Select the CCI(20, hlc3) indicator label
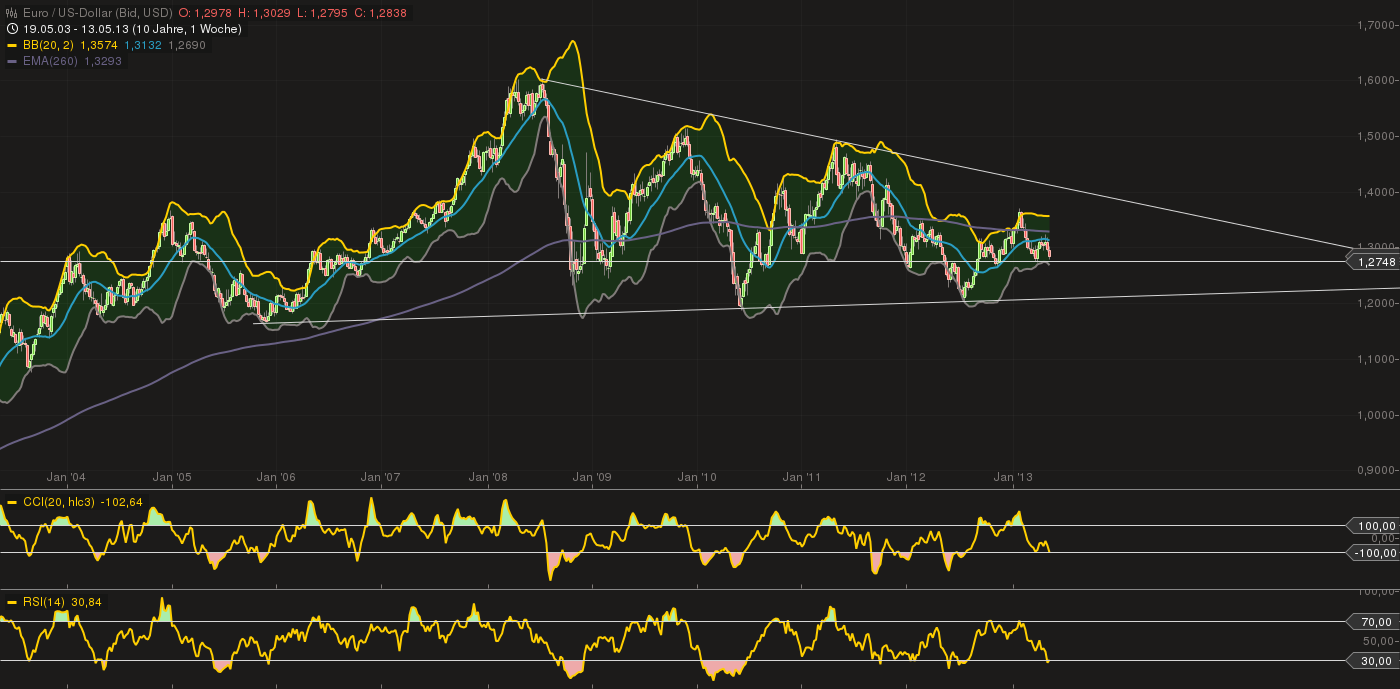 click(58, 502)
